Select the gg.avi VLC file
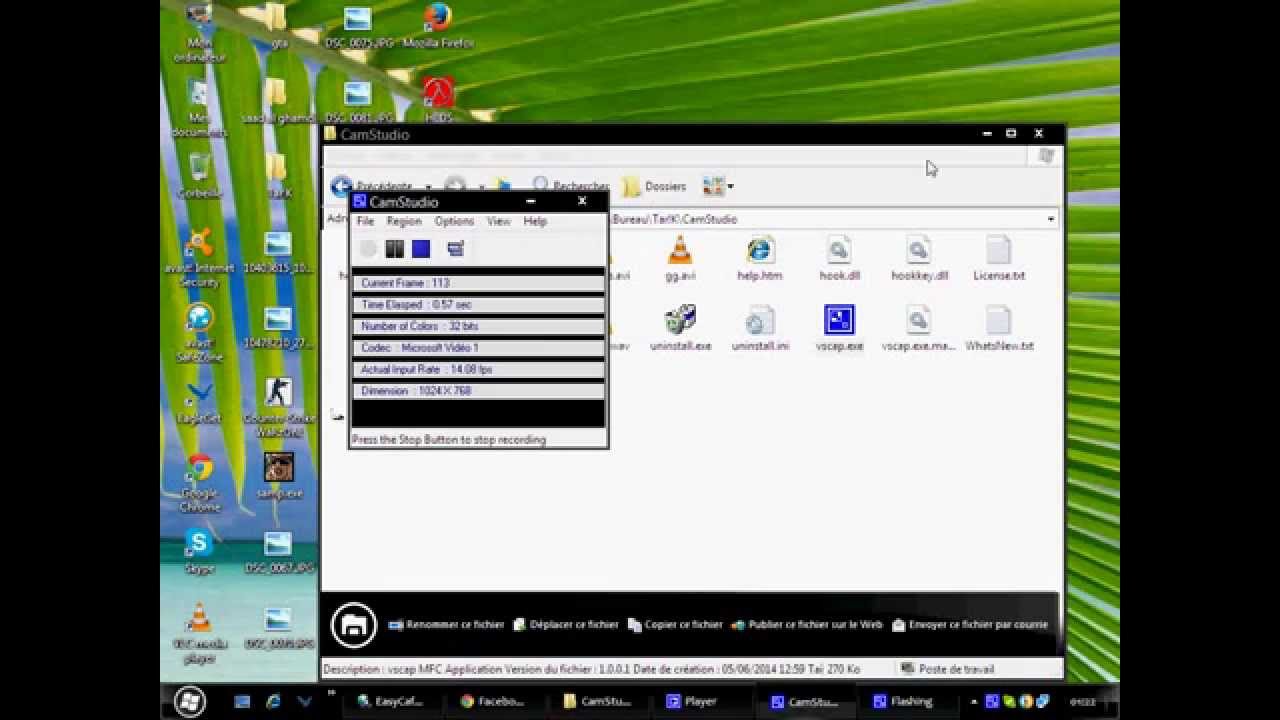 pos(680,259)
